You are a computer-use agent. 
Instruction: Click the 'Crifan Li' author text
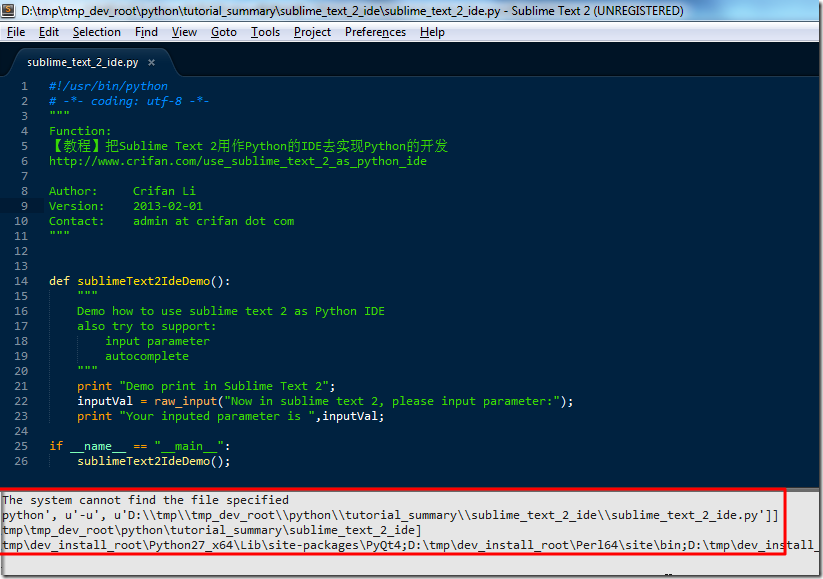coord(164,191)
